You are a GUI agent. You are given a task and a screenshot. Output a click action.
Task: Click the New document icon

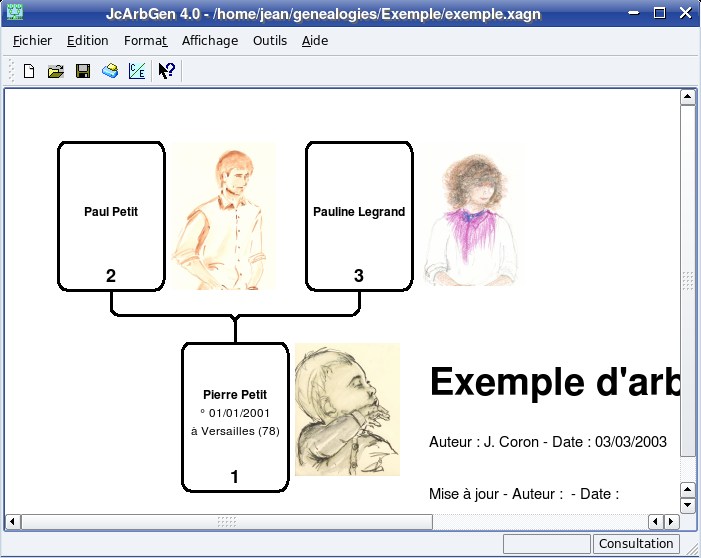click(29, 71)
